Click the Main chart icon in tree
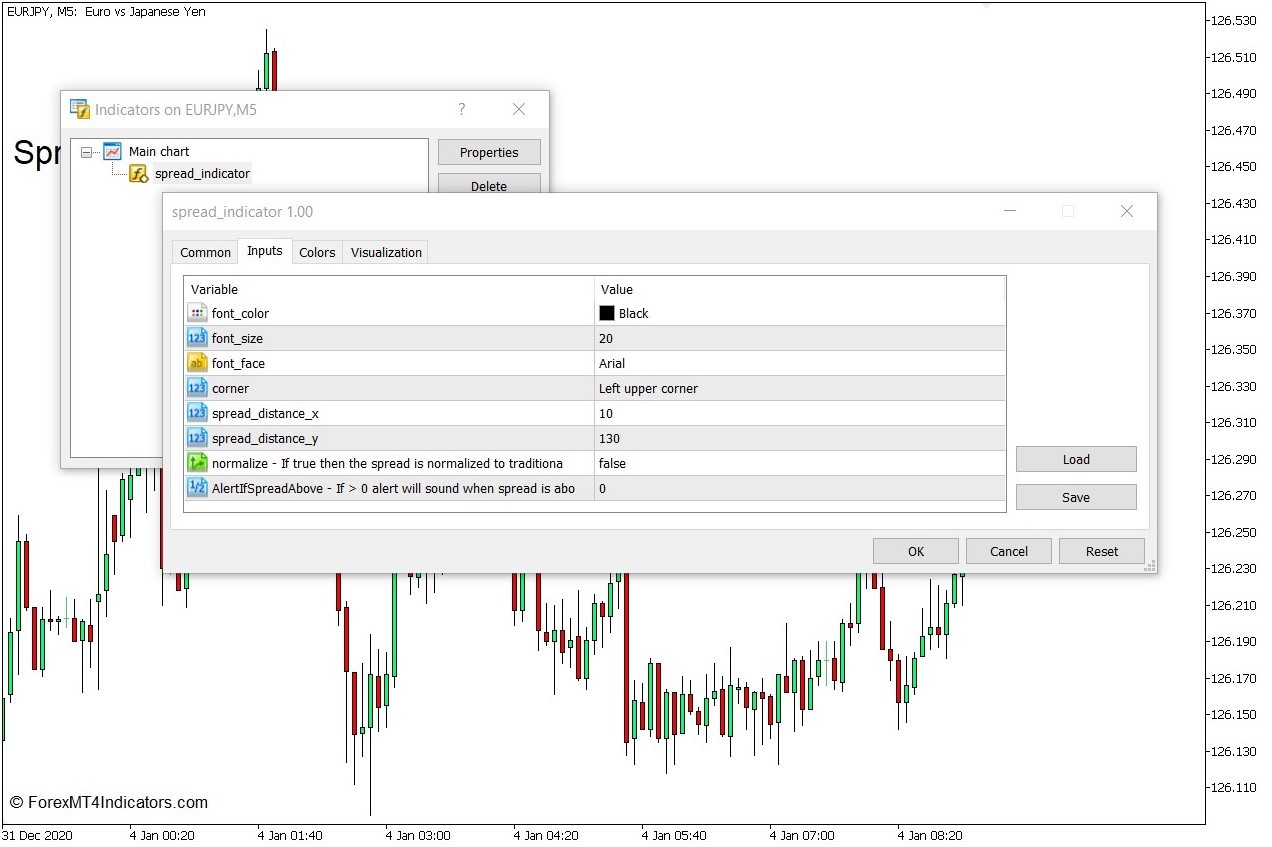This screenshot has width=1272, height=847. [x=112, y=152]
